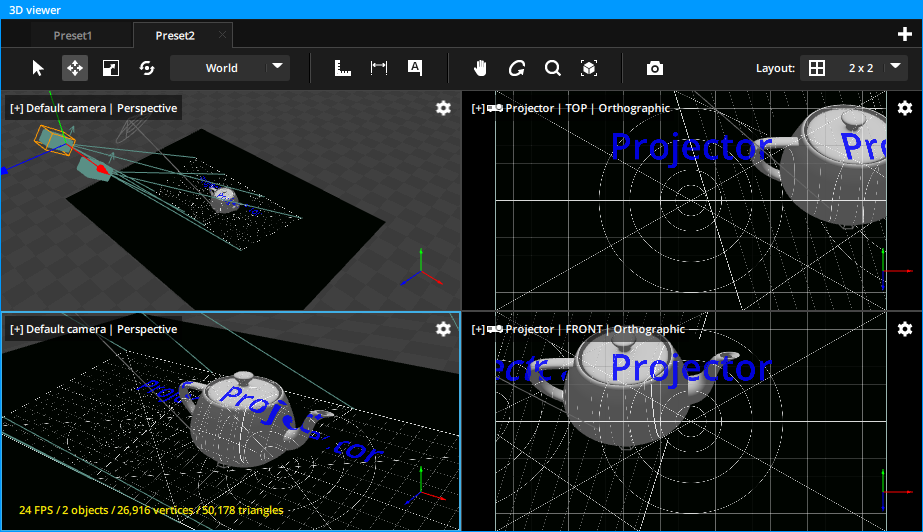Click Default camera label in top-left viewport

tap(66, 108)
